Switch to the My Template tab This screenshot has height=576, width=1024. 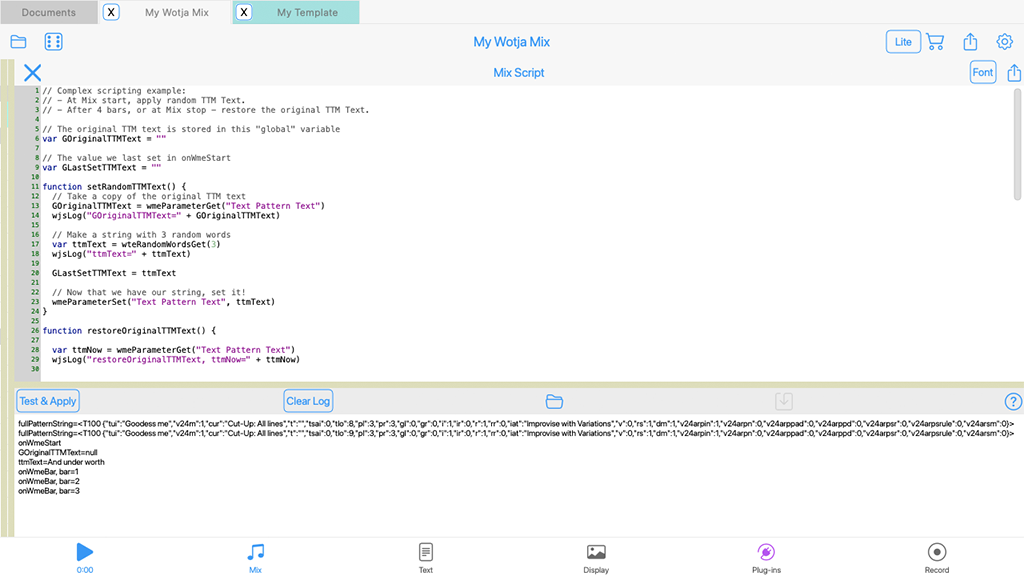(307, 13)
